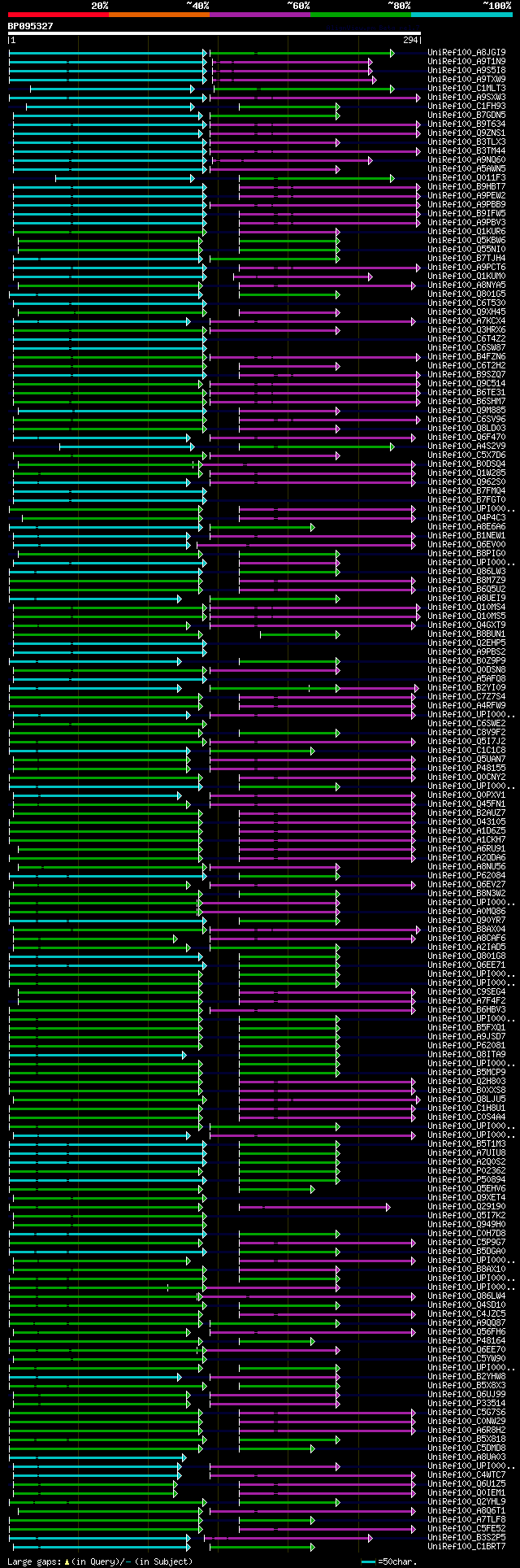Select the UniRef100_Q6F470 label
Screen dimensions: 520x1568
point(466,438)
